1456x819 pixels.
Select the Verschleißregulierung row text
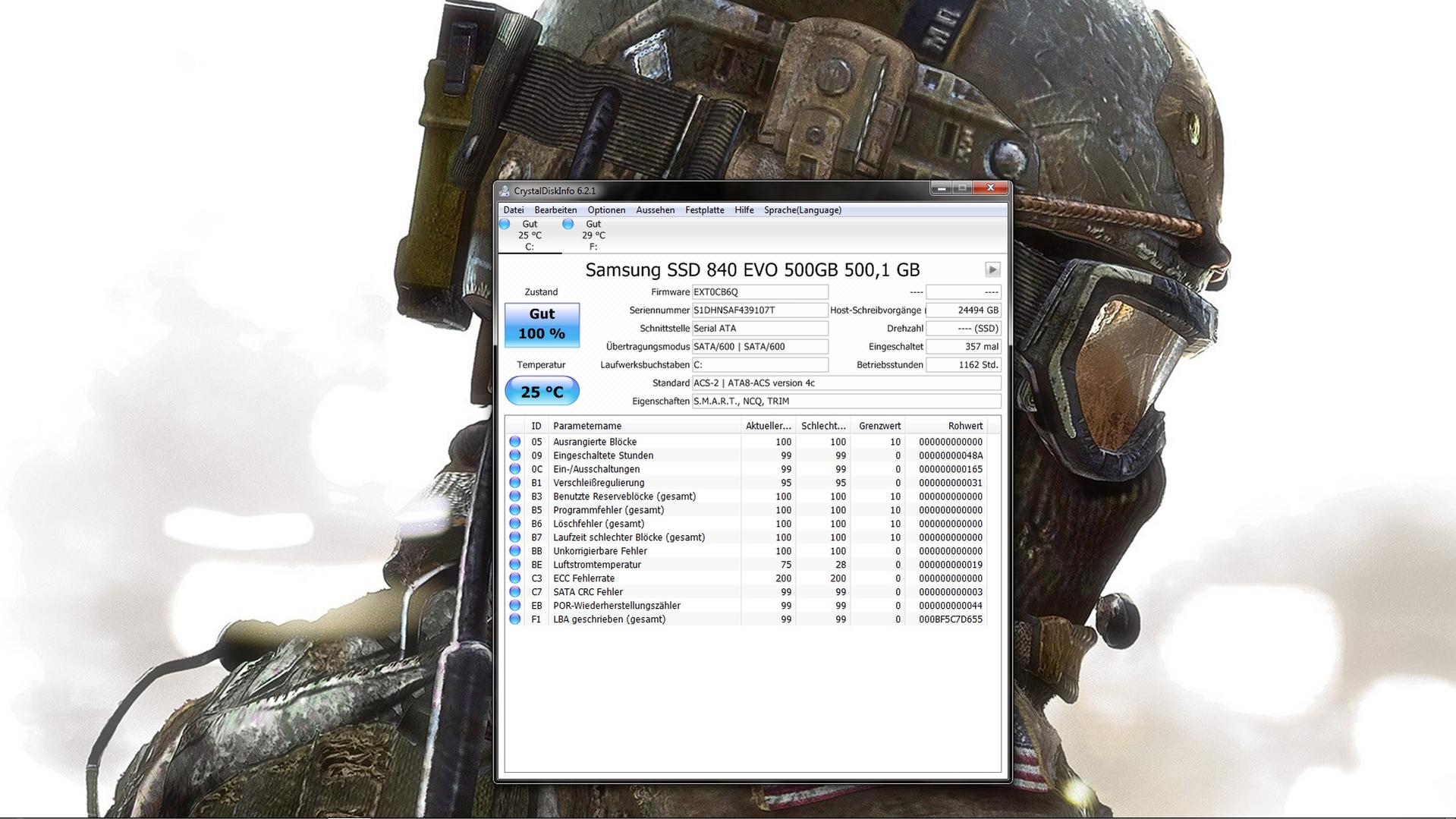point(599,483)
